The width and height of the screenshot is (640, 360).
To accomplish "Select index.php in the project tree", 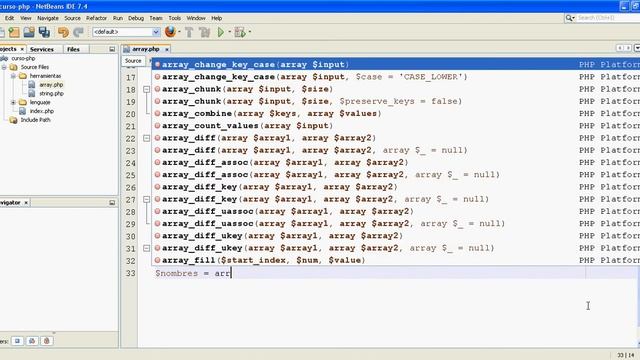I will 42,111.
